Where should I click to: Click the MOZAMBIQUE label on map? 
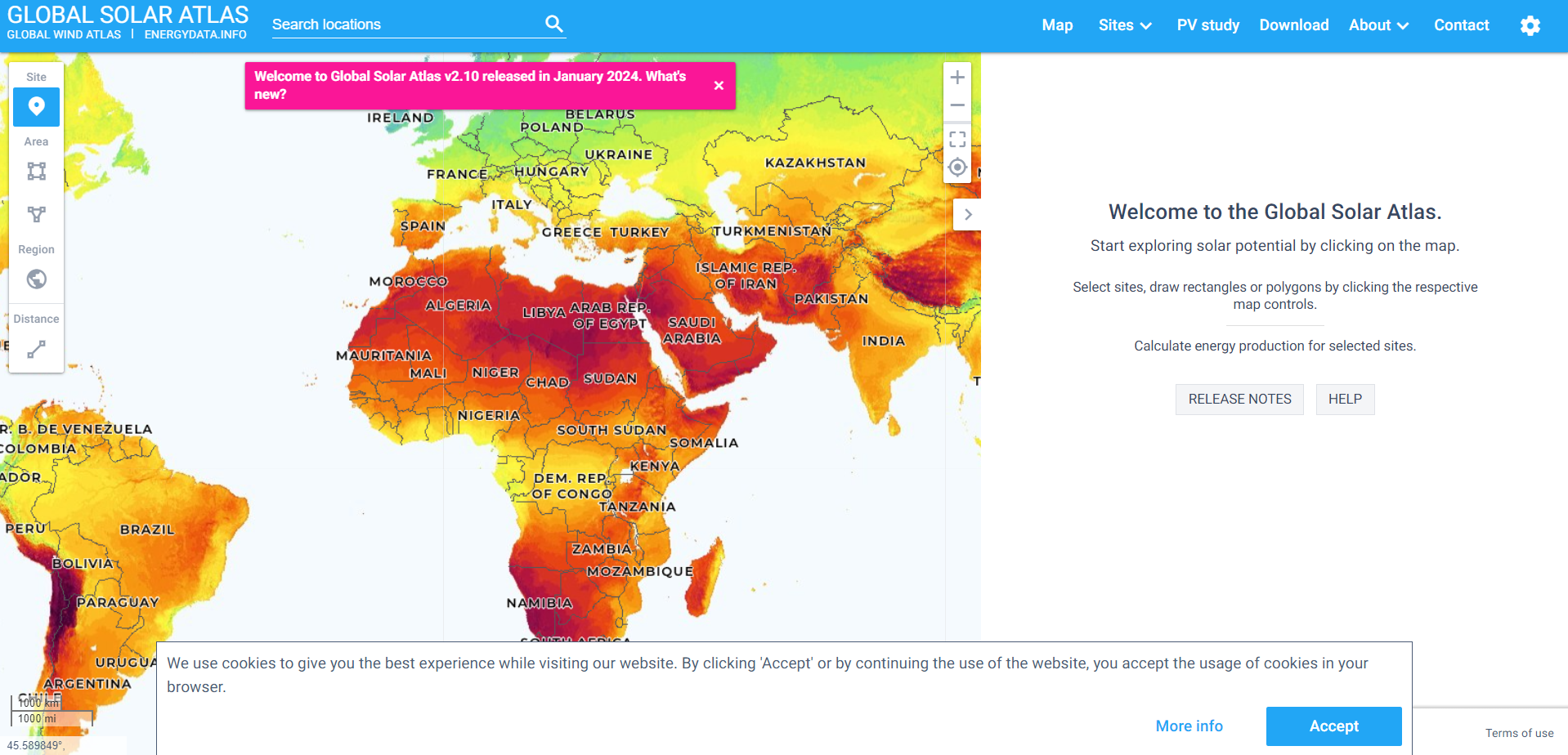point(640,571)
